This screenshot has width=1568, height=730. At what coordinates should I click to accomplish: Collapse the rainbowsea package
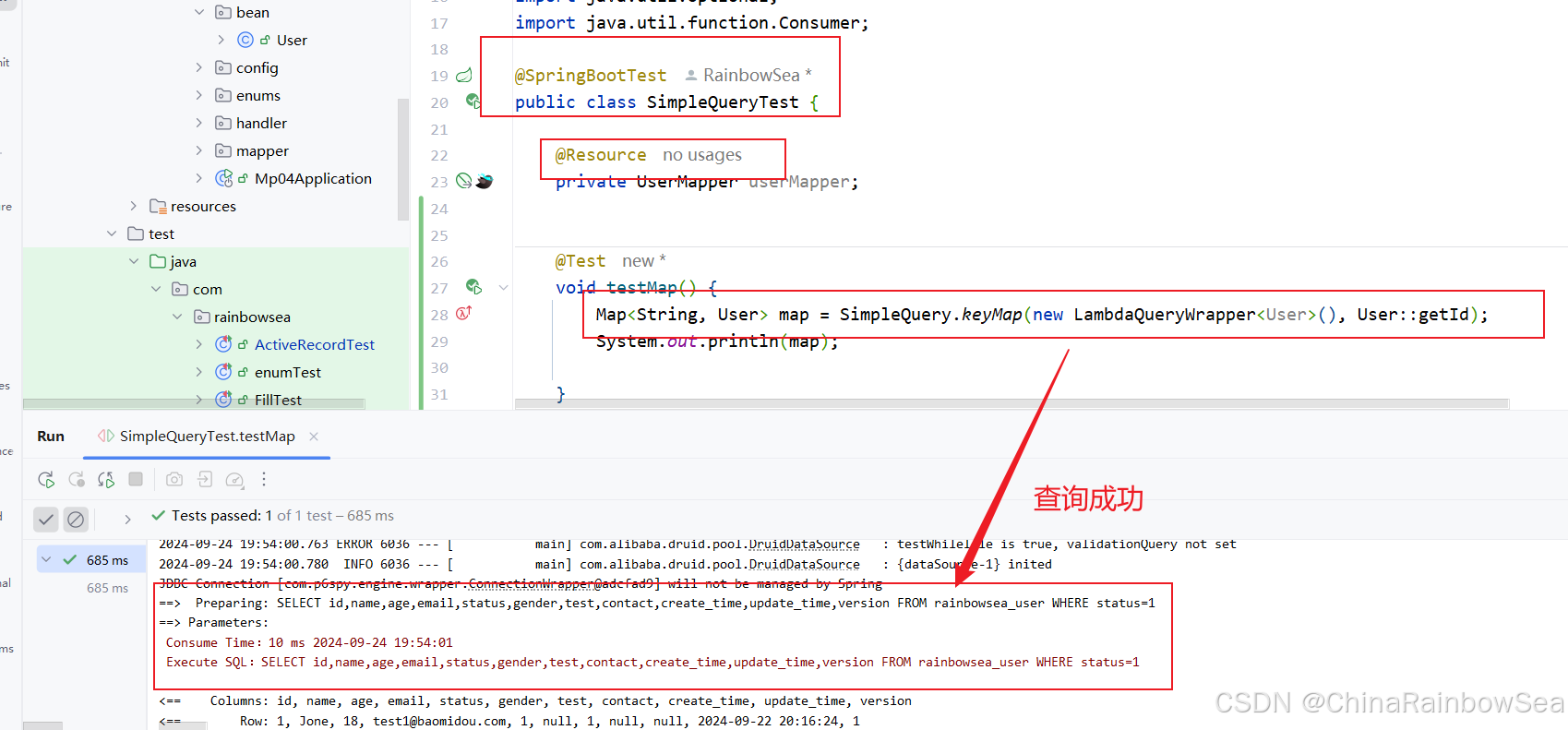[177, 317]
